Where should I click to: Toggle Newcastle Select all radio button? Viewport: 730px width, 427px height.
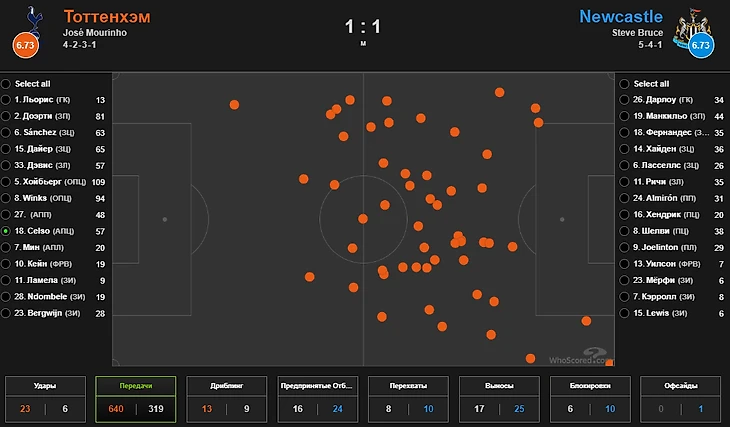(624, 84)
